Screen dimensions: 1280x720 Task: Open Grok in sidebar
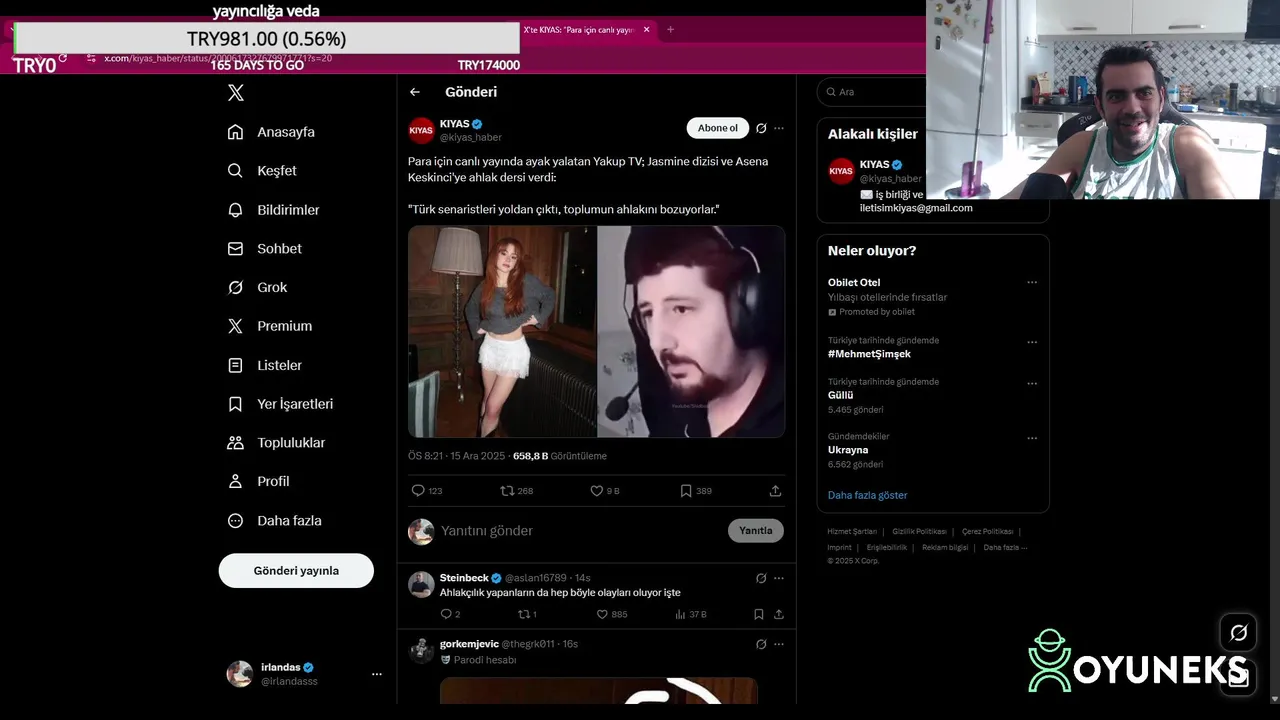click(x=257, y=288)
